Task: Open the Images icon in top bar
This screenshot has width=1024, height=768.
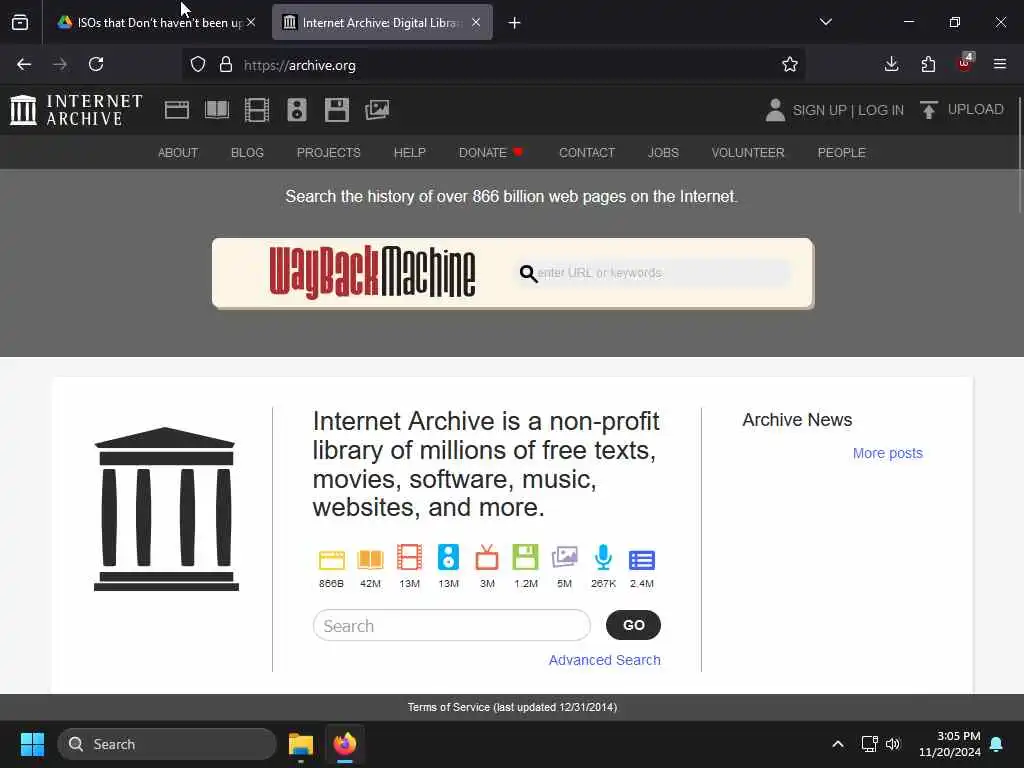Action: pyautogui.click(x=377, y=110)
